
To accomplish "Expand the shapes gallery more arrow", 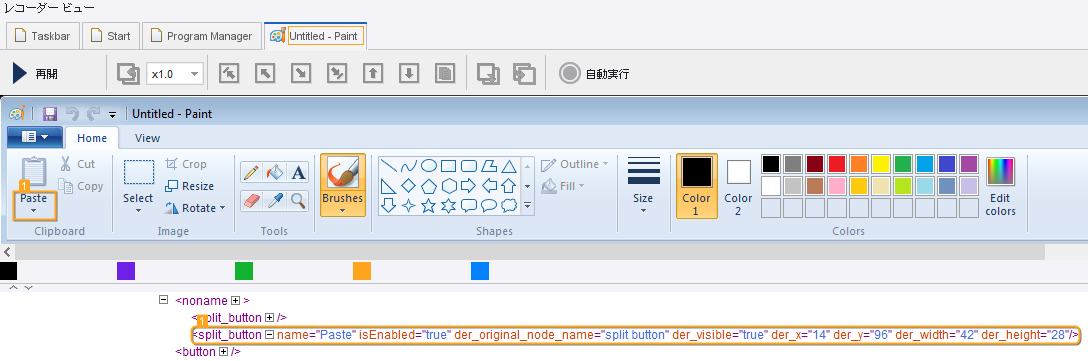I will pyautogui.click(x=527, y=205).
